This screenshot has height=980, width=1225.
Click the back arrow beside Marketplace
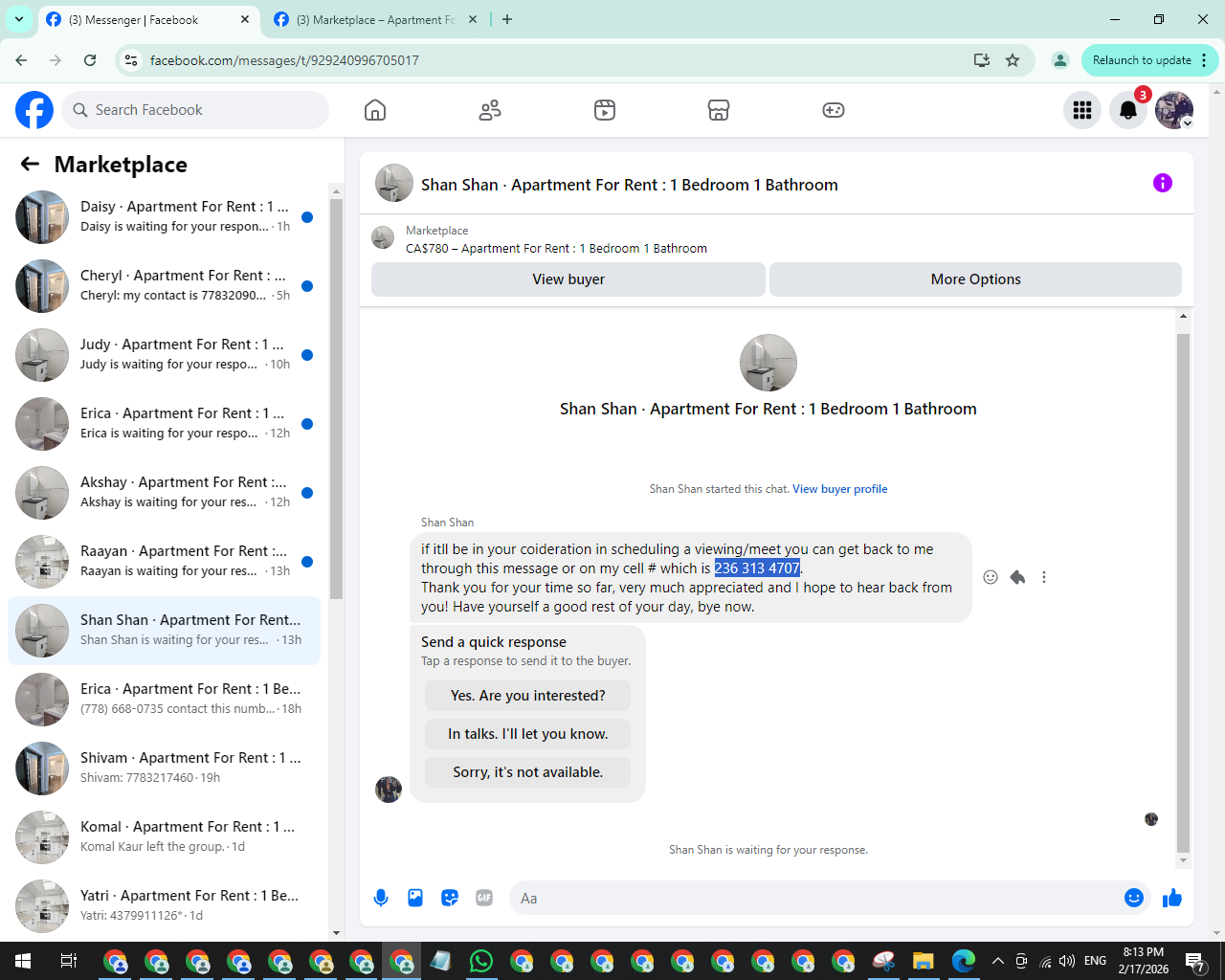tap(30, 164)
